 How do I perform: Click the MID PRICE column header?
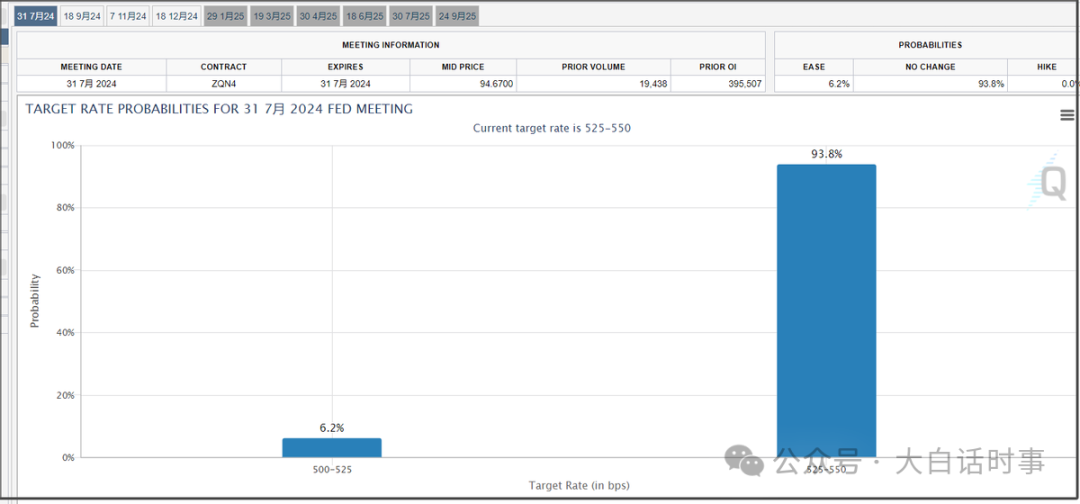pos(463,67)
